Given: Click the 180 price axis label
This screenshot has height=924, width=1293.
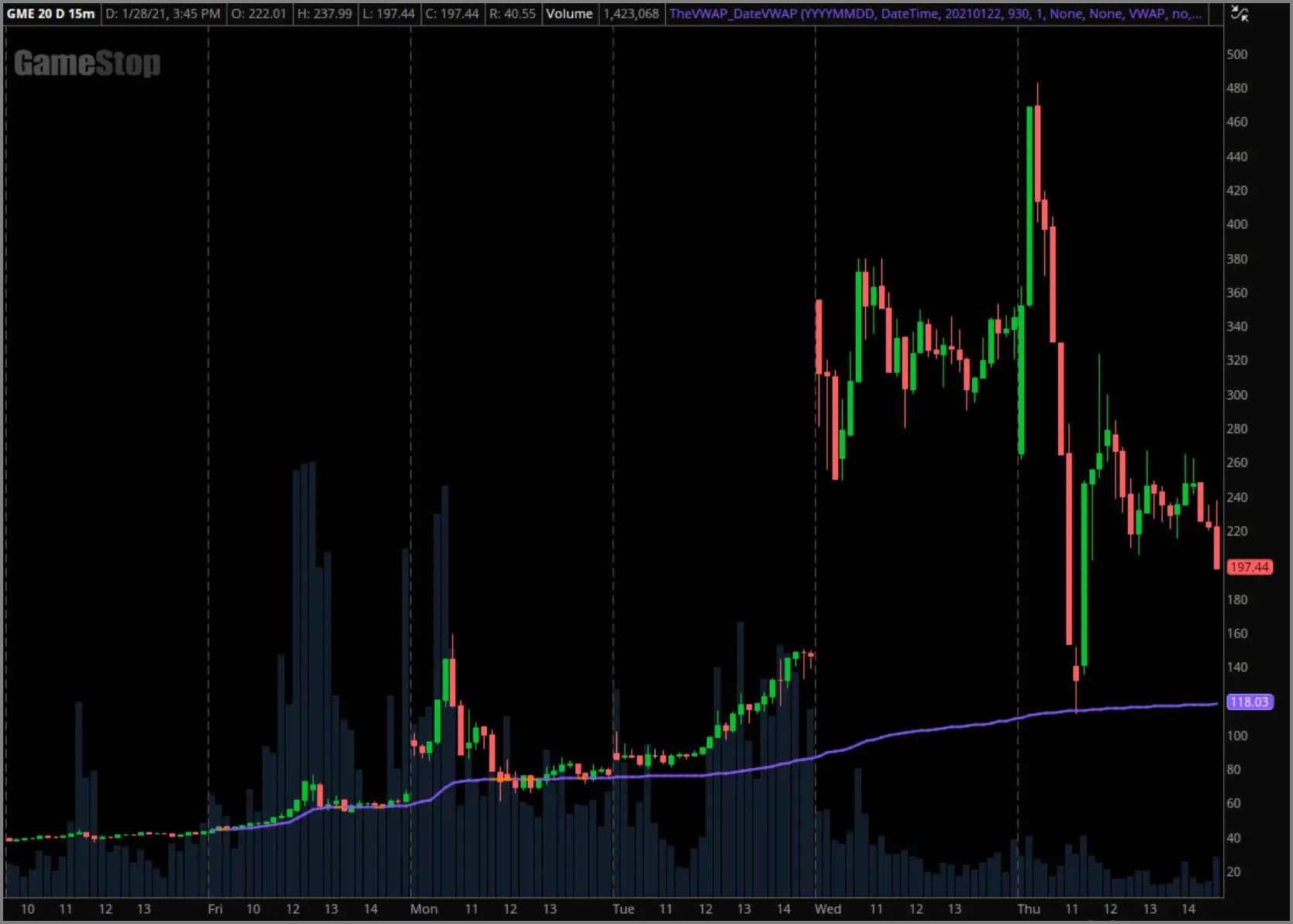Looking at the screenshot, I should point(1237,599).
